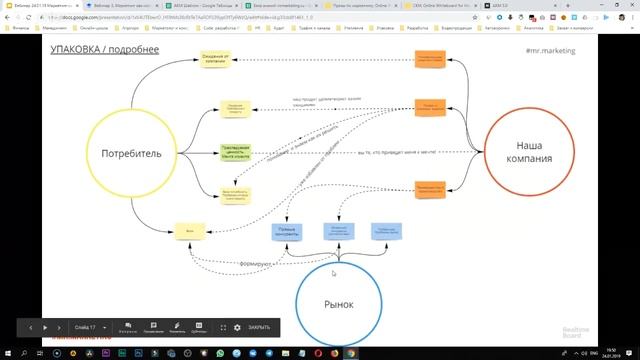The image size is (640, 360).
Task: Click the ЗАКРЫТЬ button to exit presentation
Action: (x=259, y=328)
